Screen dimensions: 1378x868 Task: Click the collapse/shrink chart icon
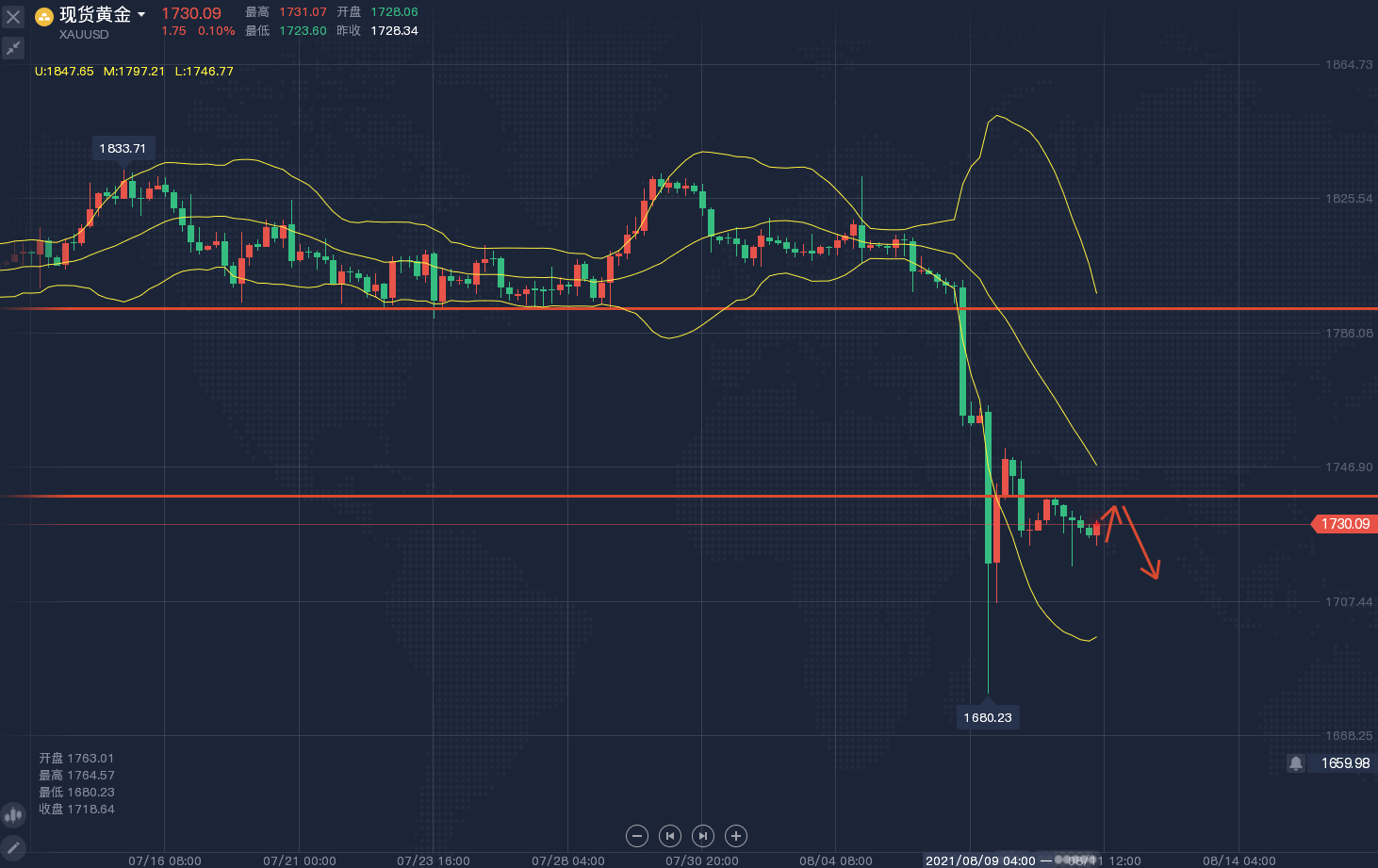(x=13, y=47)
